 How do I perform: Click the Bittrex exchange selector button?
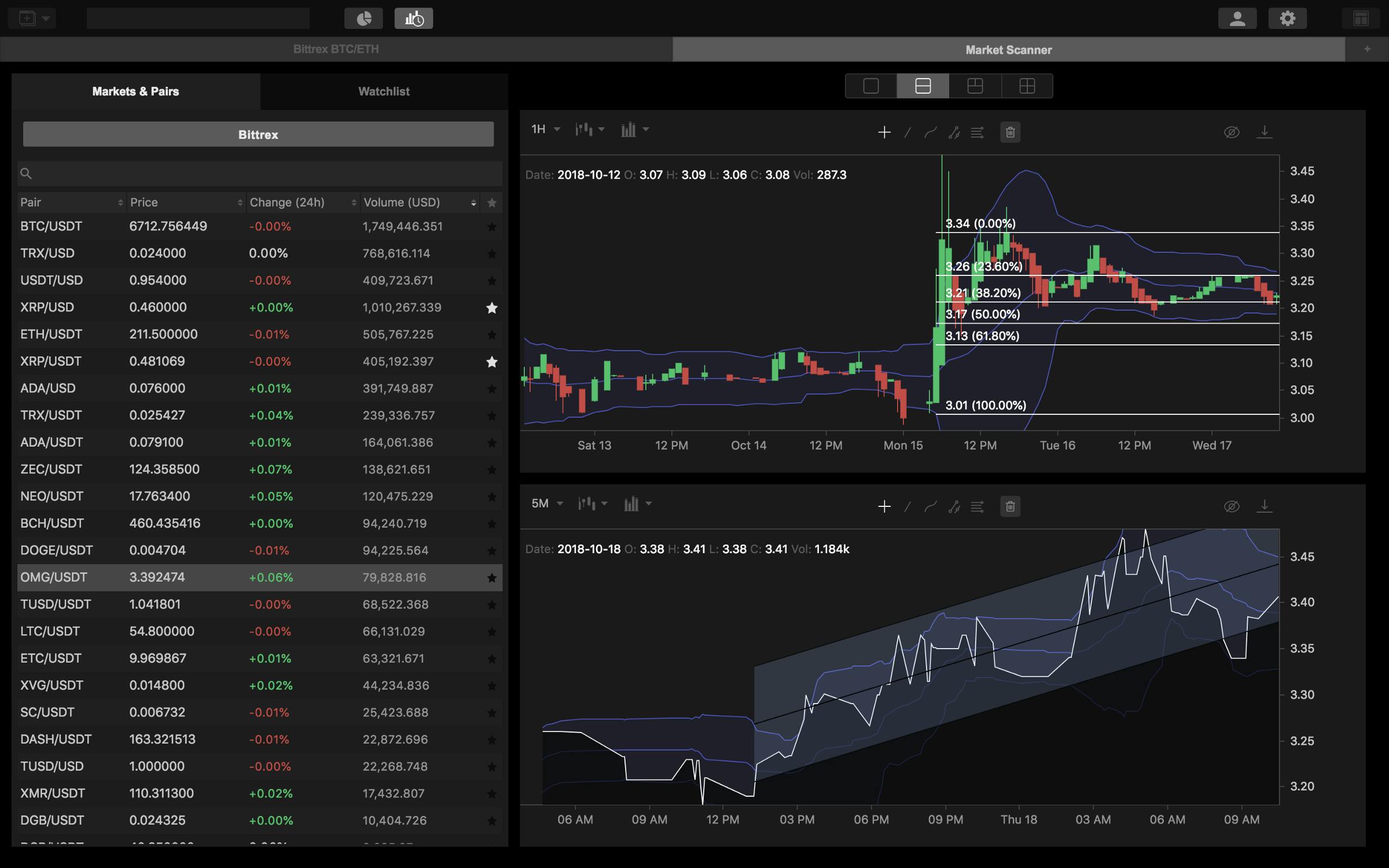point(258,134)
